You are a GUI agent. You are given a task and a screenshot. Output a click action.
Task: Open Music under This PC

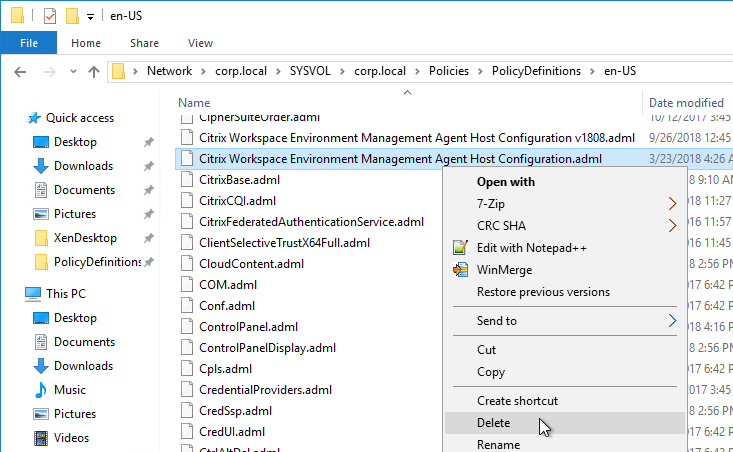(x=70, y=390)
